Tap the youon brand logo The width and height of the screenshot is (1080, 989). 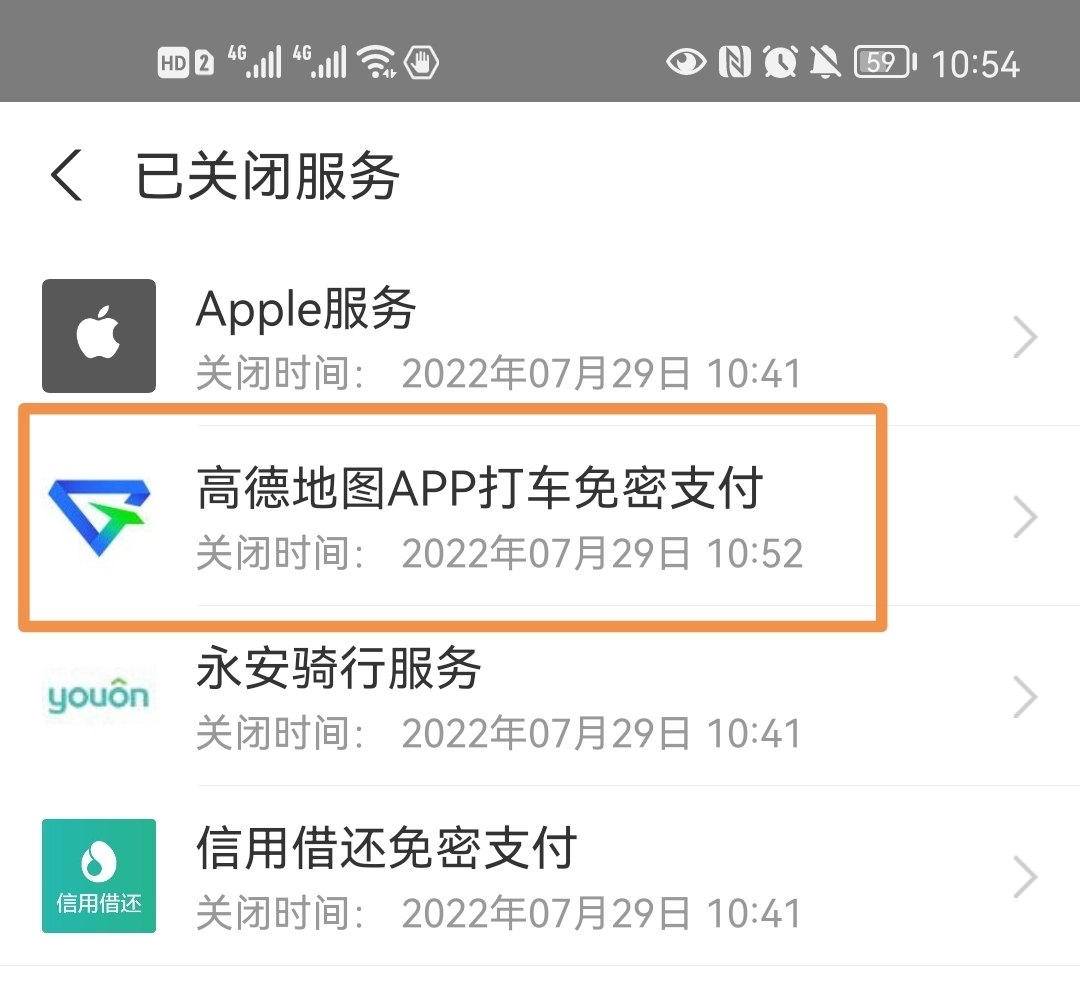(x=98, y=696)
